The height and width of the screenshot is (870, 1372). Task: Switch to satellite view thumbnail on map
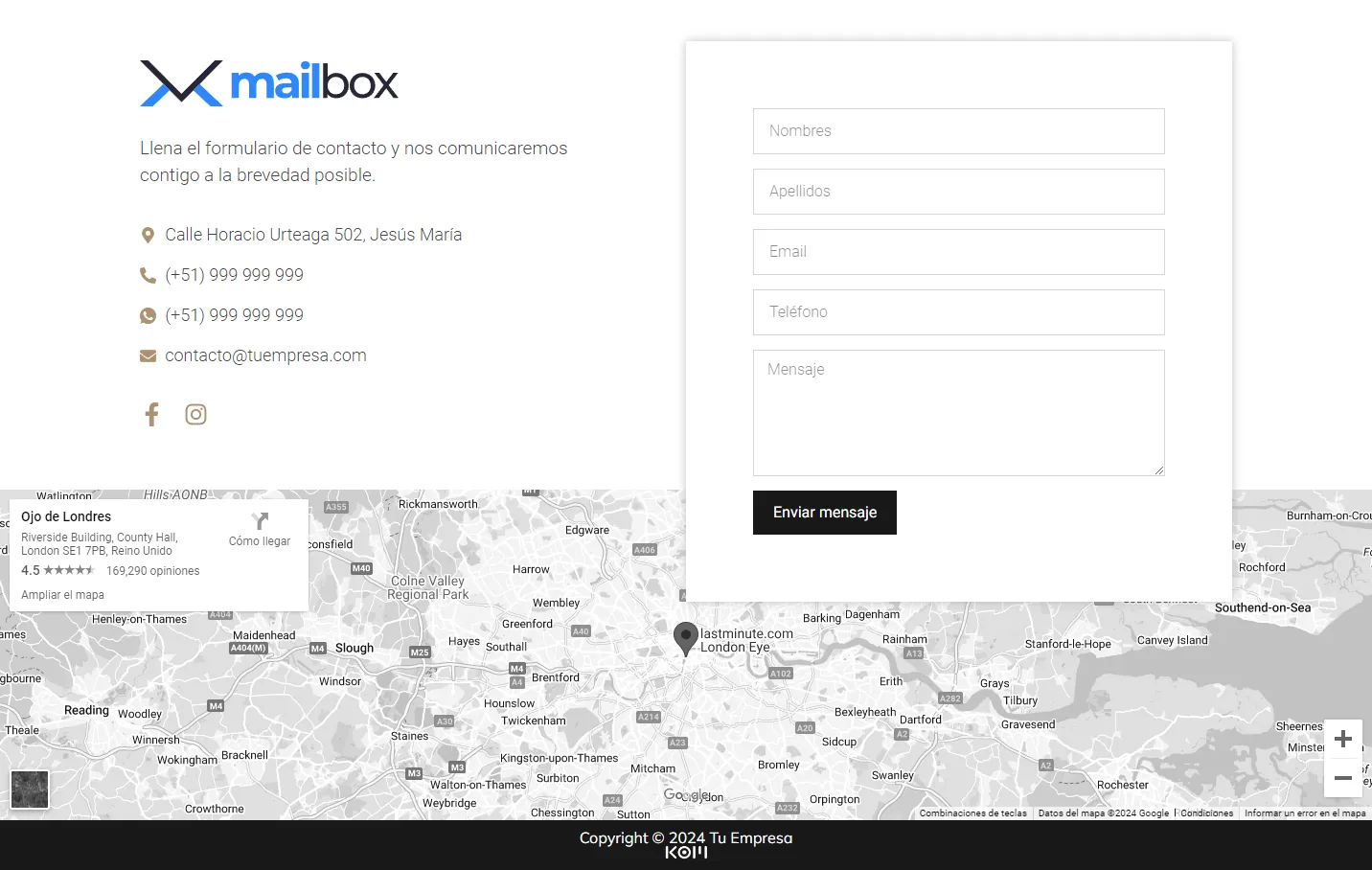click(30, 790)
